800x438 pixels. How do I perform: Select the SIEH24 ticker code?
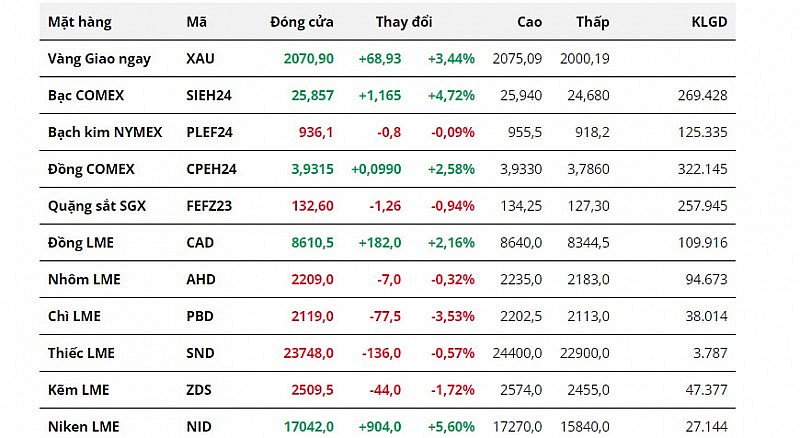[208, 95]
